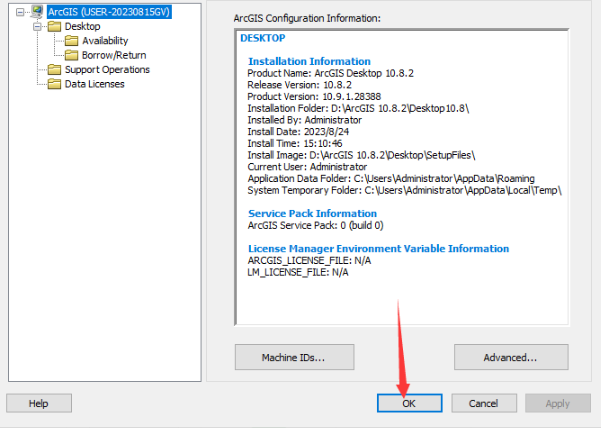Image resolution: width=601 pixels, height=428 pixels.
Task: Click the ArcGIS Configuration Information label
Action: tap(307, 18)
